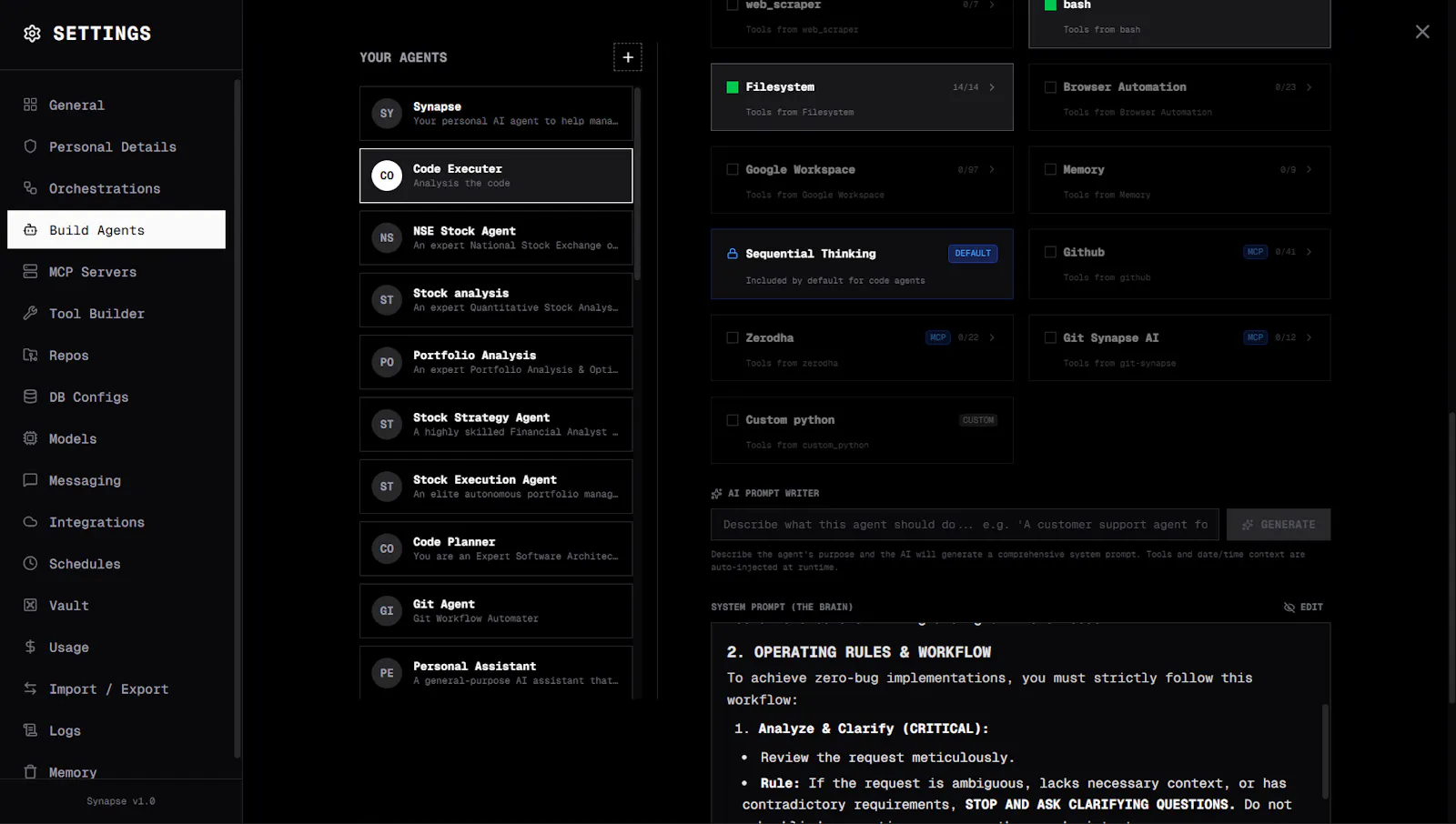This screenshot has height=824, width=1456.
Task: Click the system prompt scrollbar thumb
Action: point(1325,750)
